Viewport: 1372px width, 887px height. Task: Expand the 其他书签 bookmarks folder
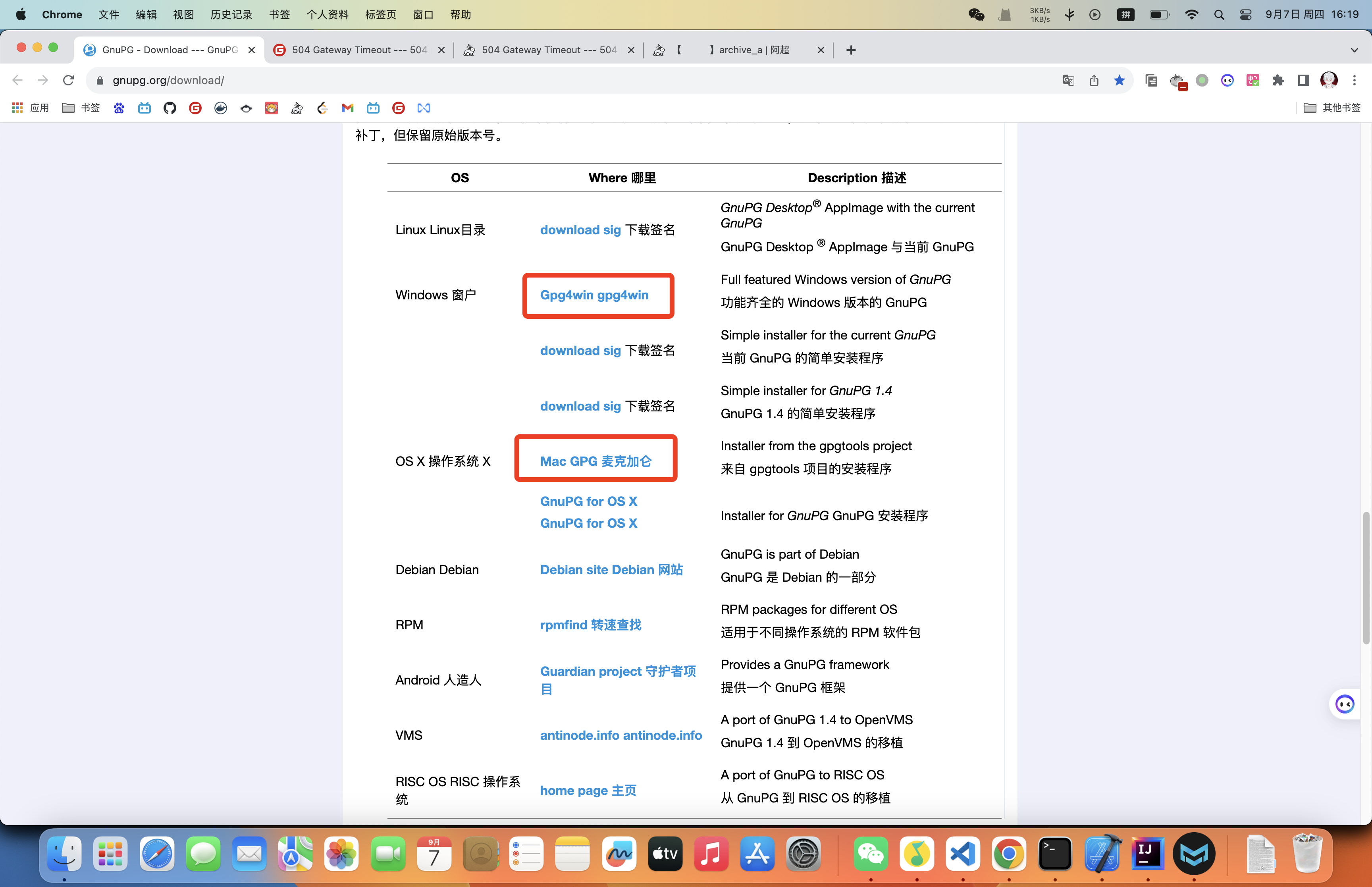(1332, 108)
